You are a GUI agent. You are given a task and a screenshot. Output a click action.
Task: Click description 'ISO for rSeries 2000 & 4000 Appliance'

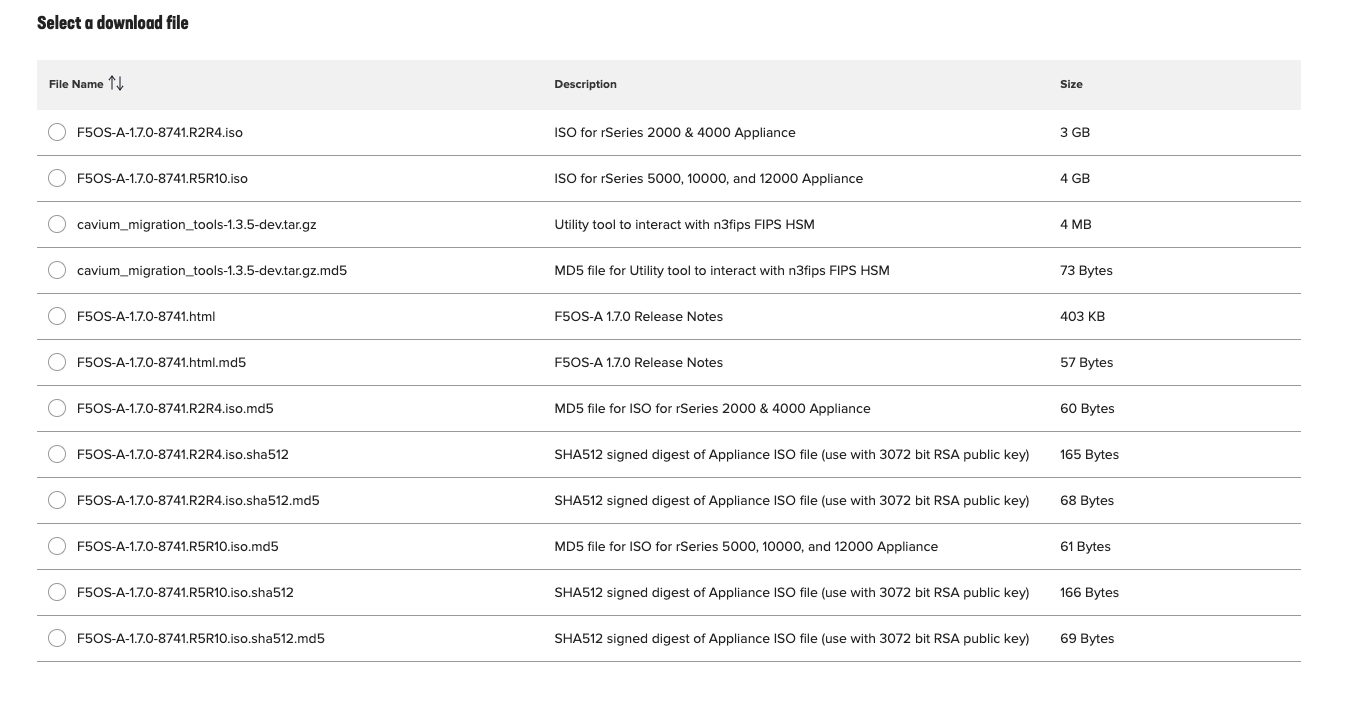(x=675, y=132)
